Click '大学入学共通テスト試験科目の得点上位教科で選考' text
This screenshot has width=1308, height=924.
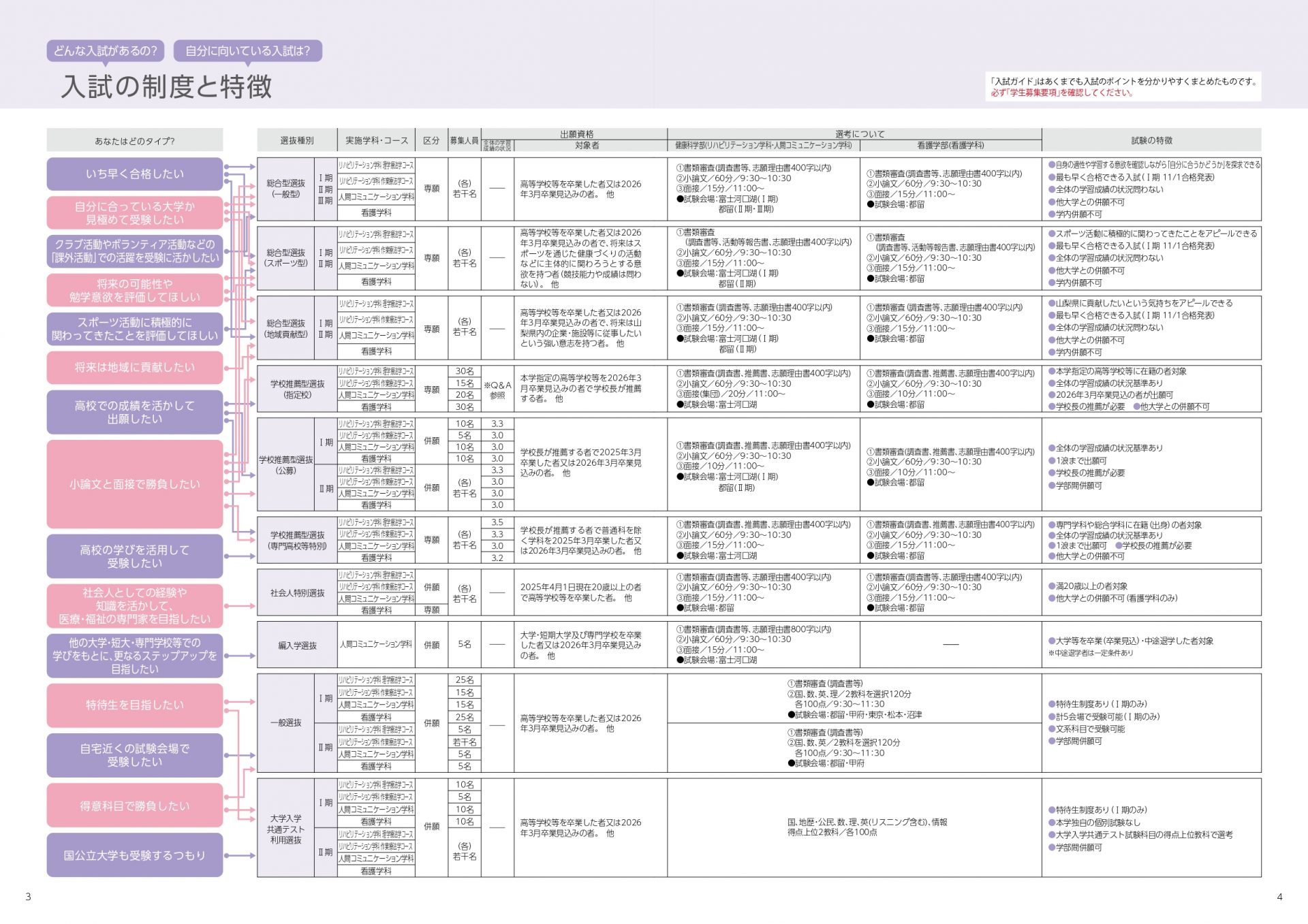tap(1140, 835)
